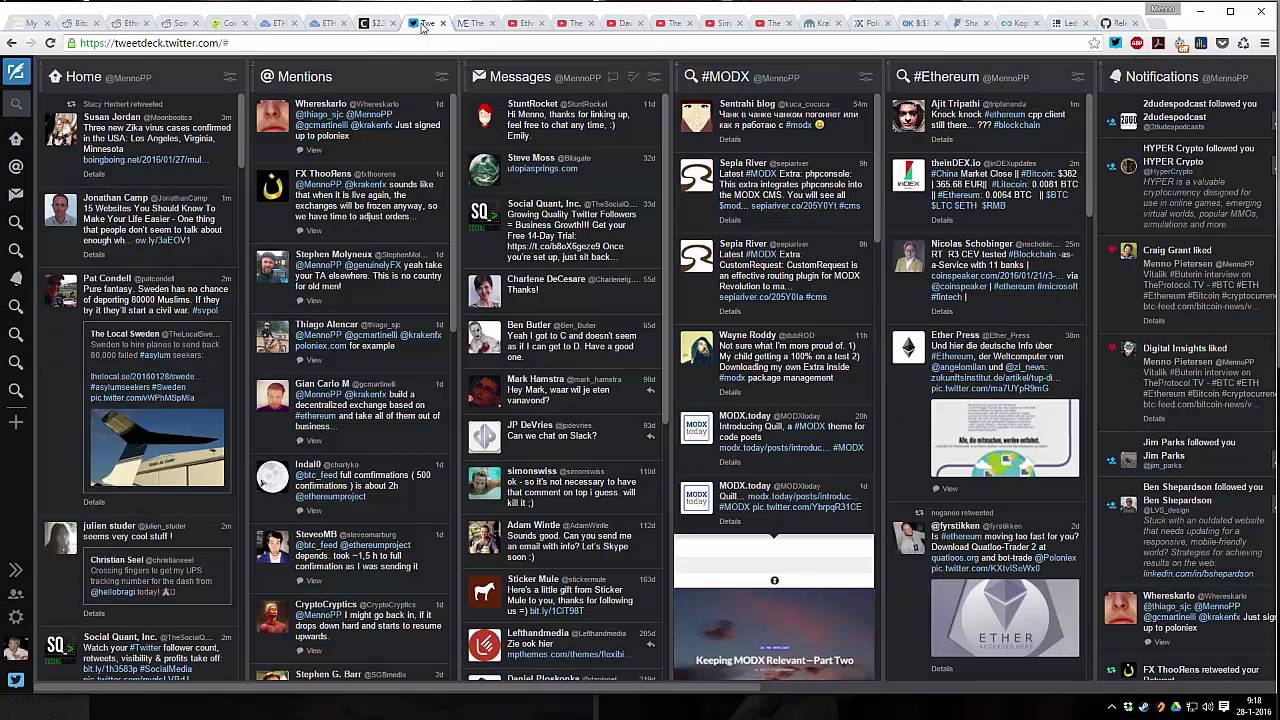The height and width of the screenshot is (720, 1280).
Task: Open the new Tweet compose button
Action: click(15, 71)
